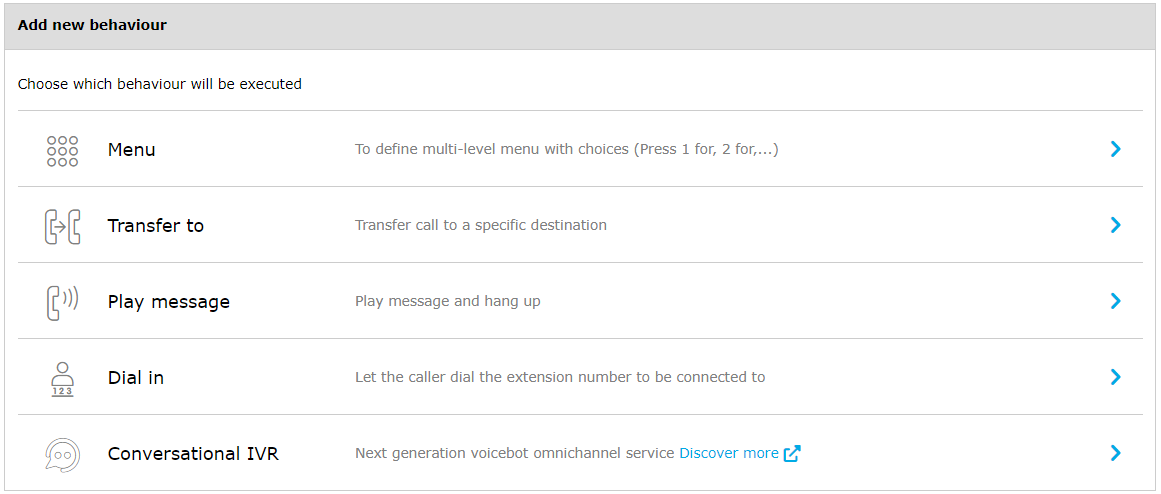This screenshot has width=1161, height=494.
Task: Click the Menu keypad dots icon
Action: pos(62,150)
